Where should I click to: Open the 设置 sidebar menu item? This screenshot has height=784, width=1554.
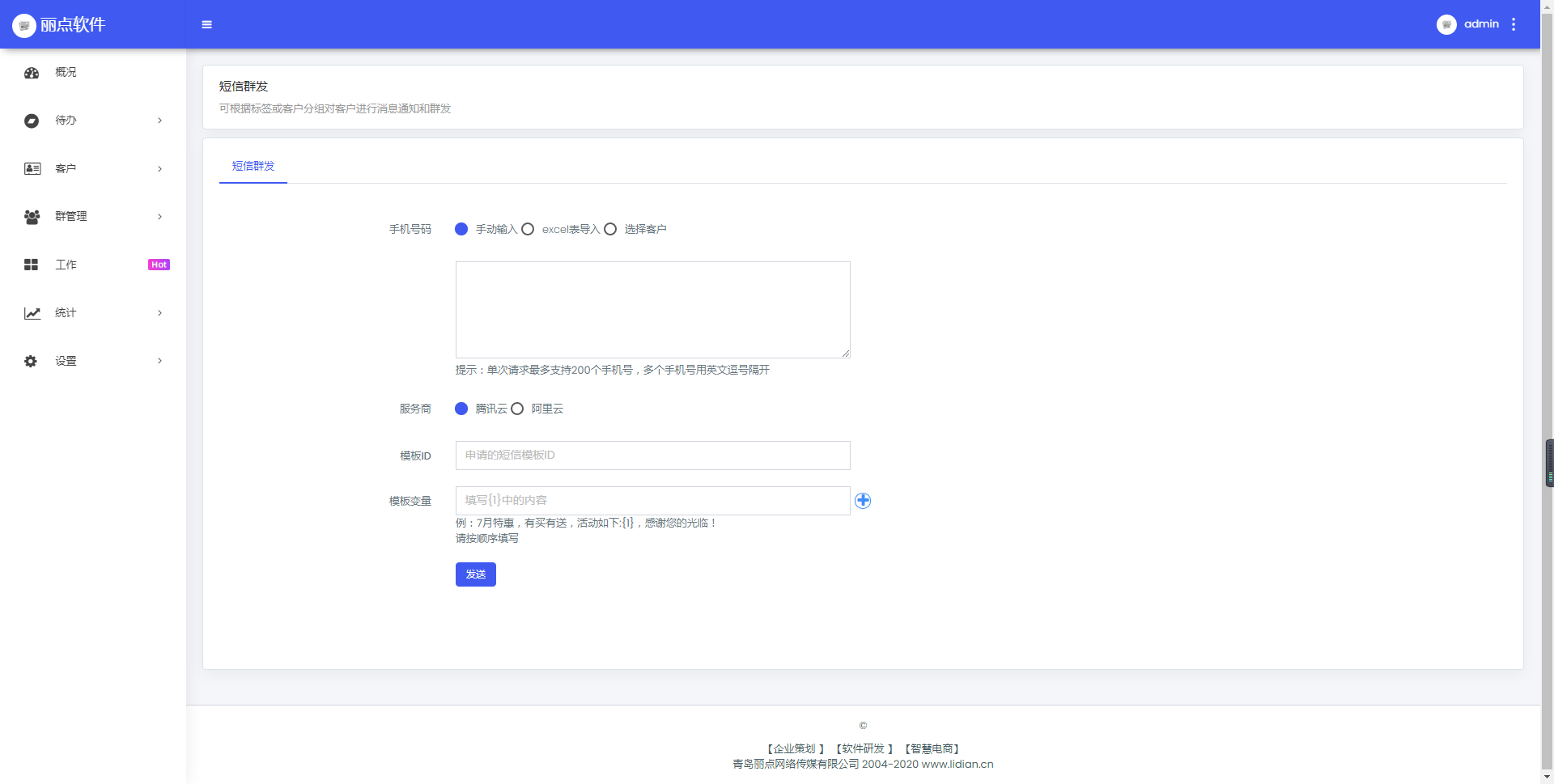(93, 361)
